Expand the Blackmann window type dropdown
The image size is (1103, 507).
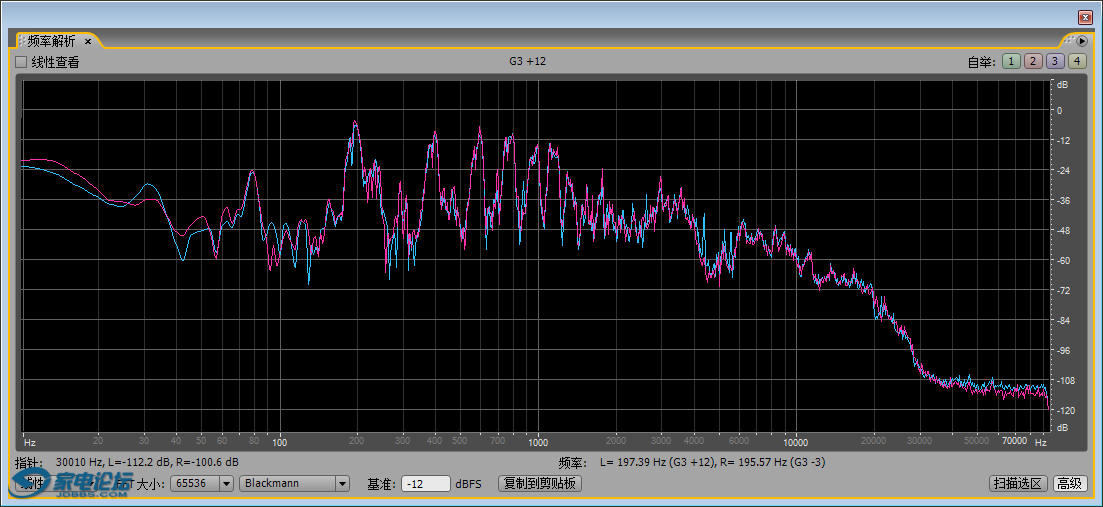[342, 484]
